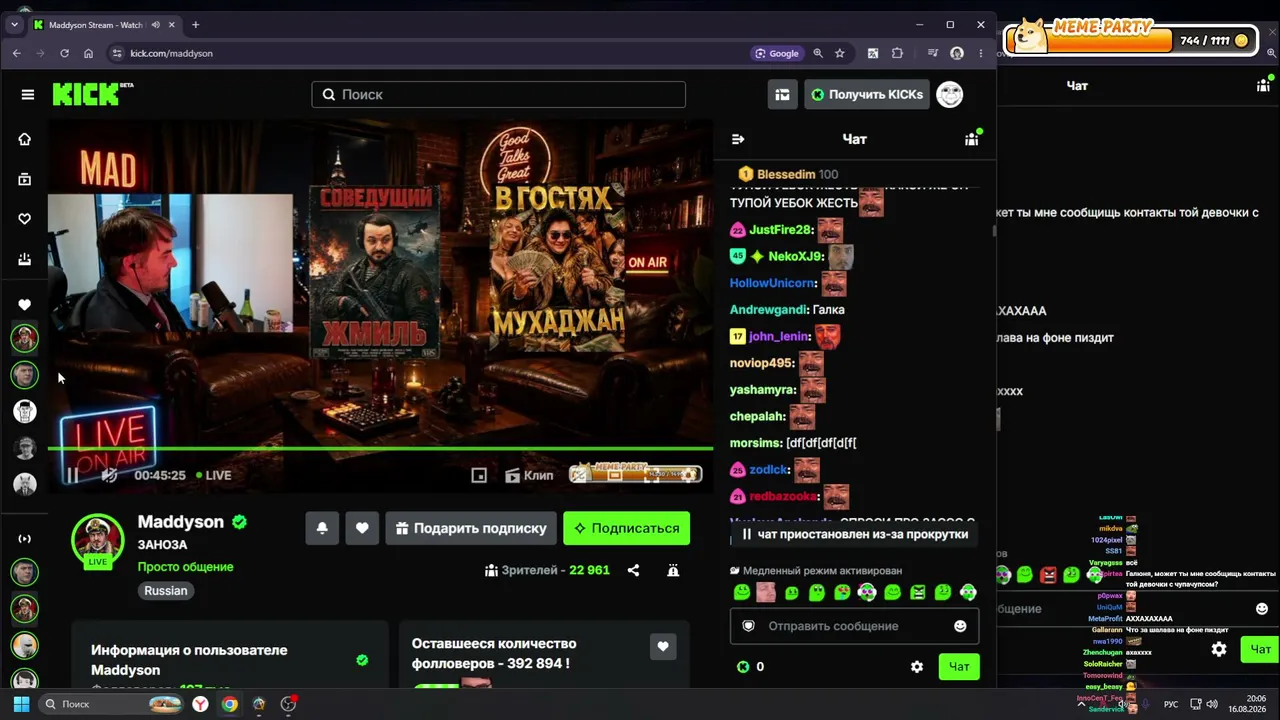
Task: Mute the stream player volume
Action: click(109, 475)
